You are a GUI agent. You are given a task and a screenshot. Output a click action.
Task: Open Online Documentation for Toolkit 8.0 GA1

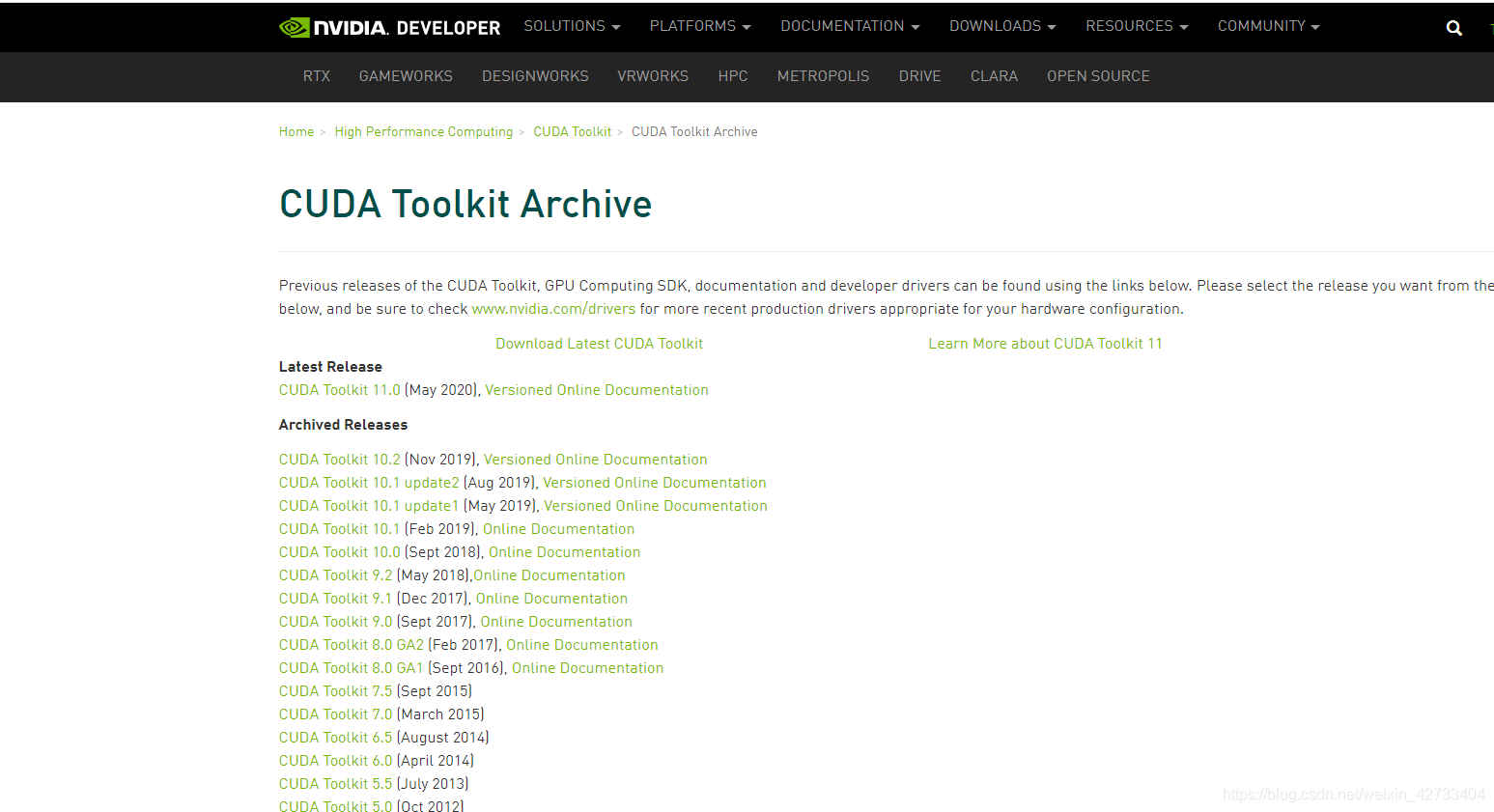point(587,668)
